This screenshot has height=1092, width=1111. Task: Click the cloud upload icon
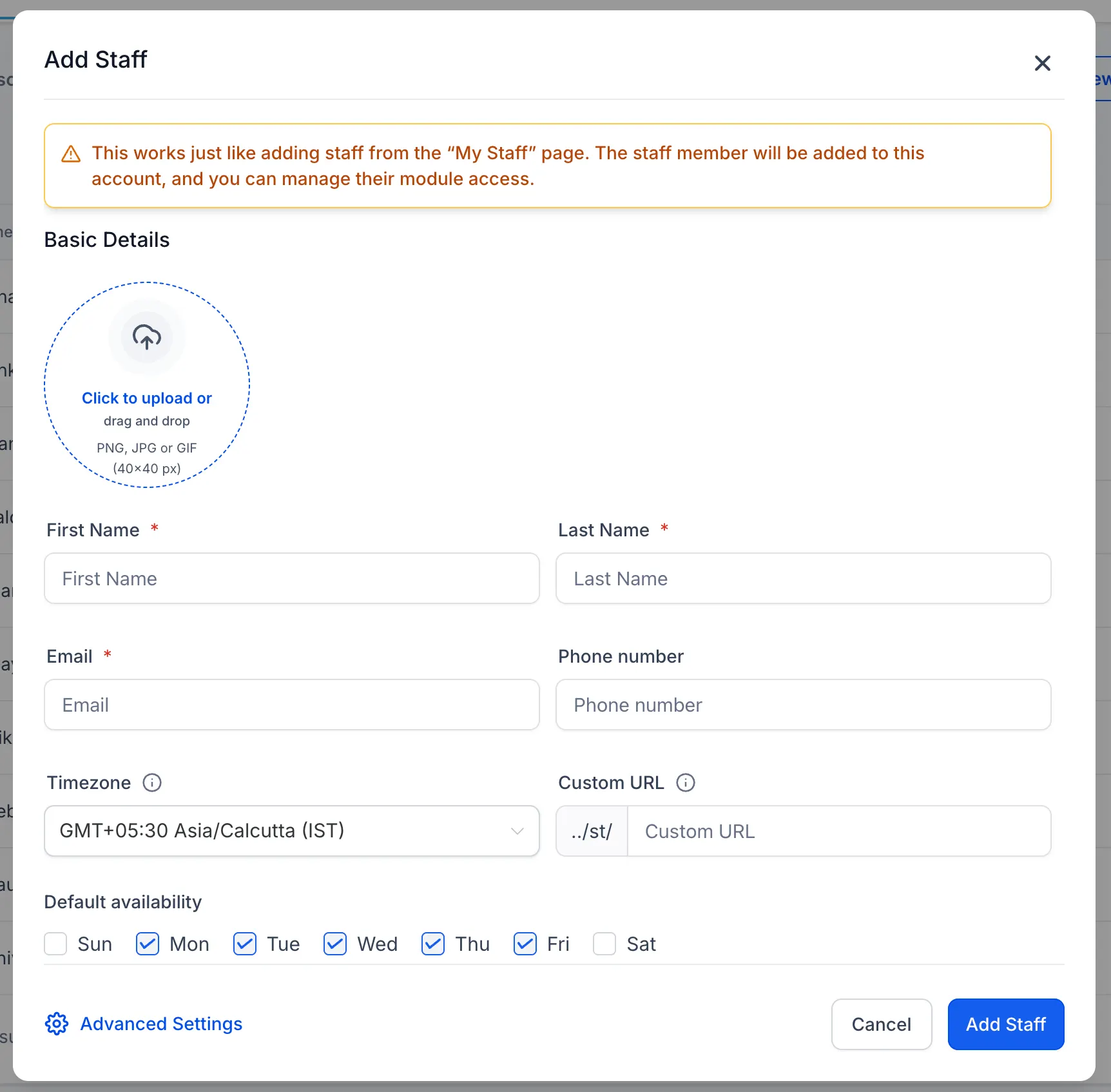pyautogui.click(x=147, y=337)
